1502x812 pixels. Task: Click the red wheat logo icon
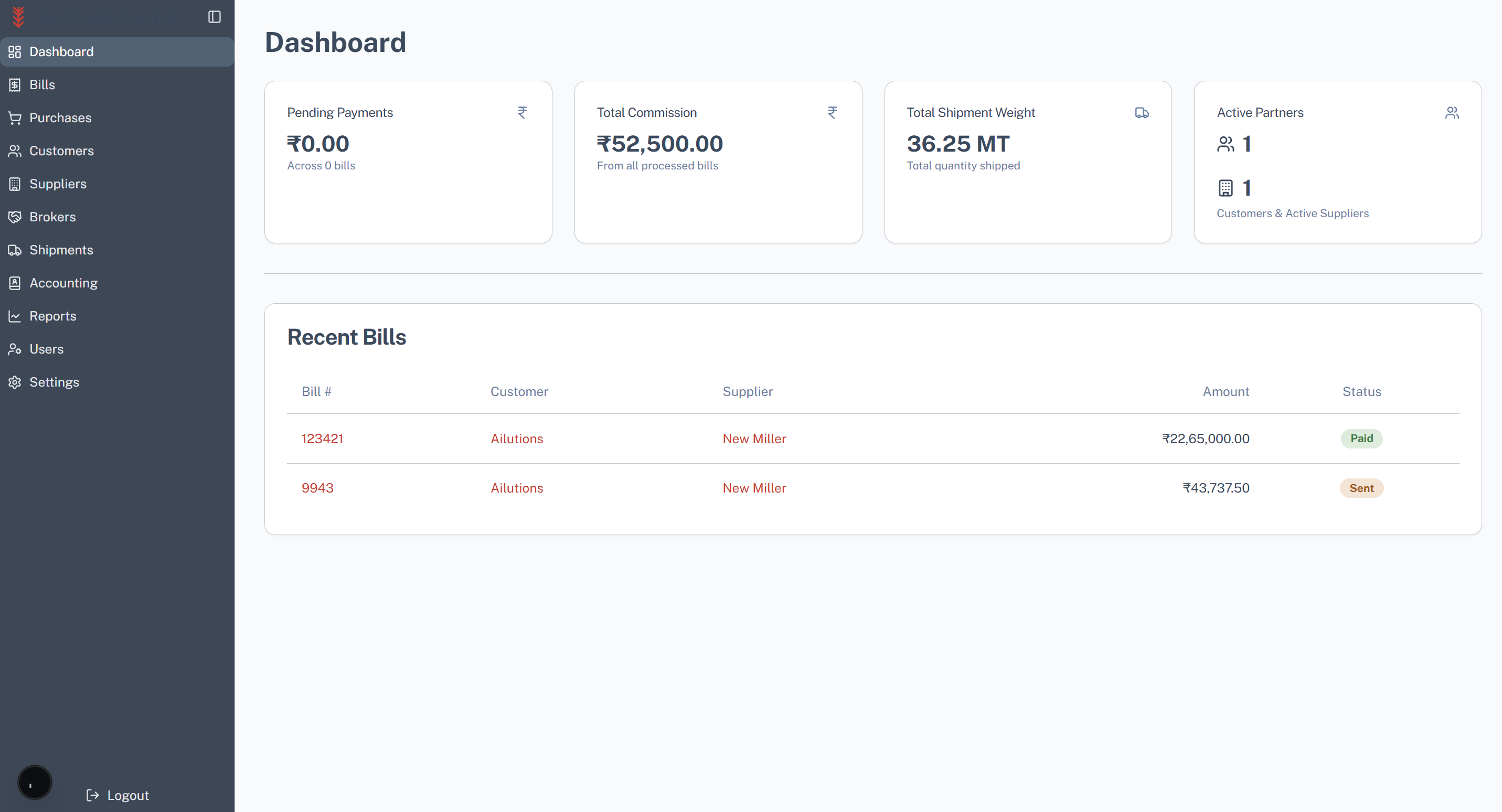[19, 17]
